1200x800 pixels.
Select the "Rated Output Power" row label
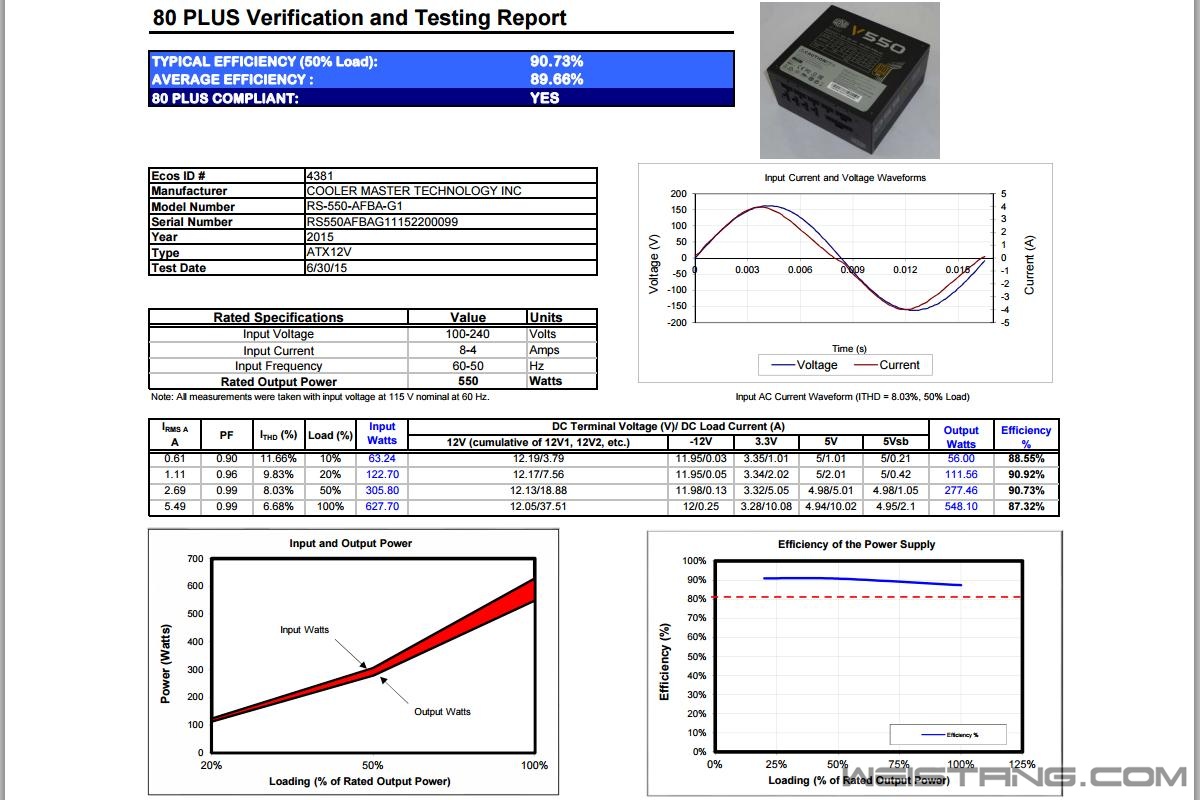coord(279,382)
